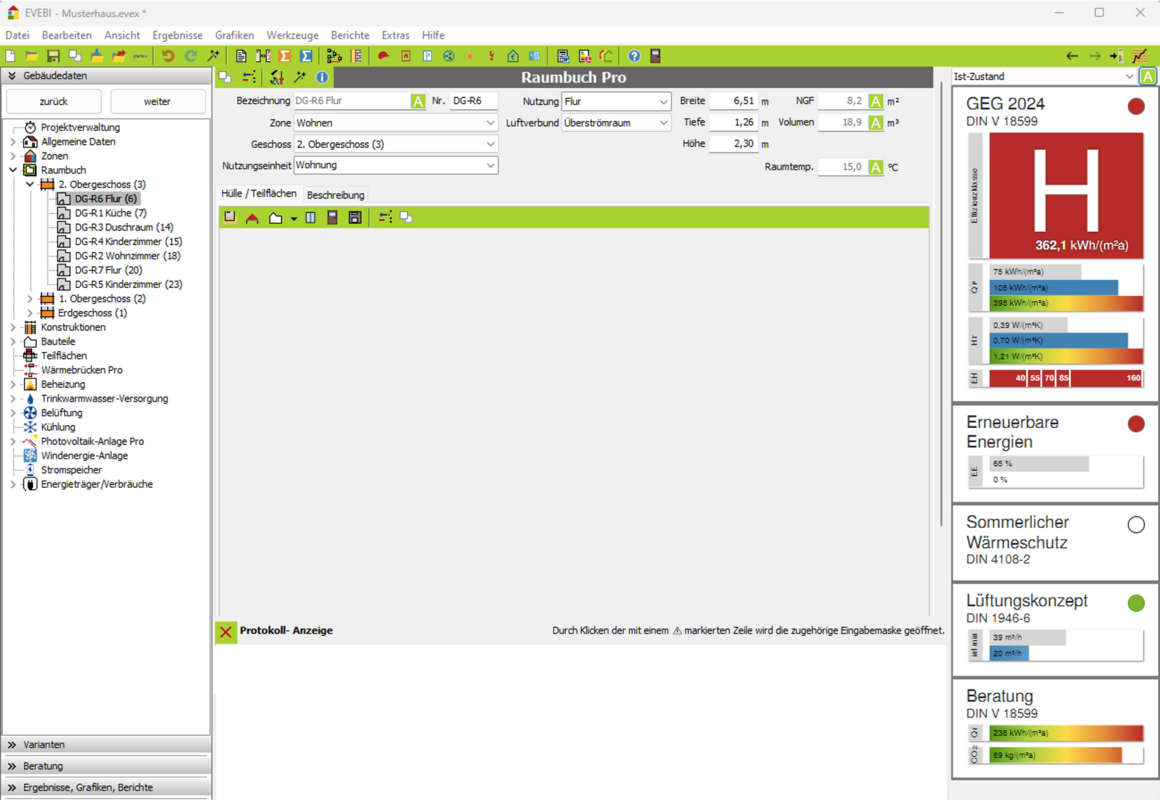Click the weiter button
The width and height of the screenshot is (1160, 800).
[x=157, y=101]
